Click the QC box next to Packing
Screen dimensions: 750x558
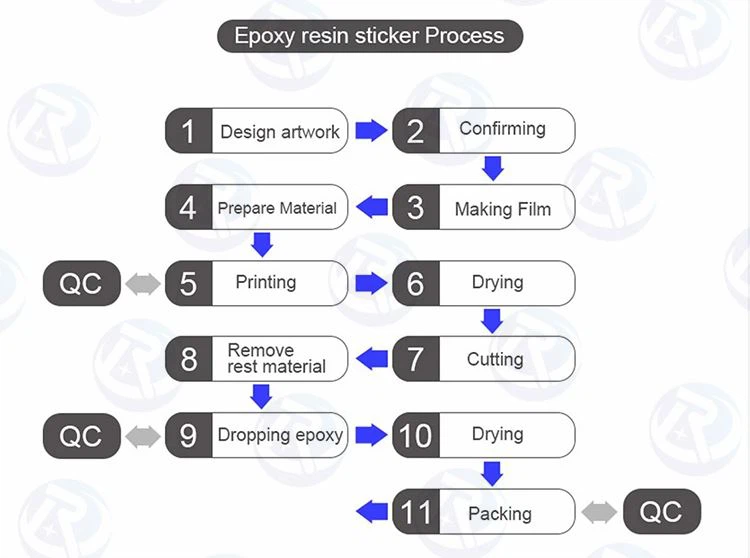pyautogui.click(x=662, y=513)
